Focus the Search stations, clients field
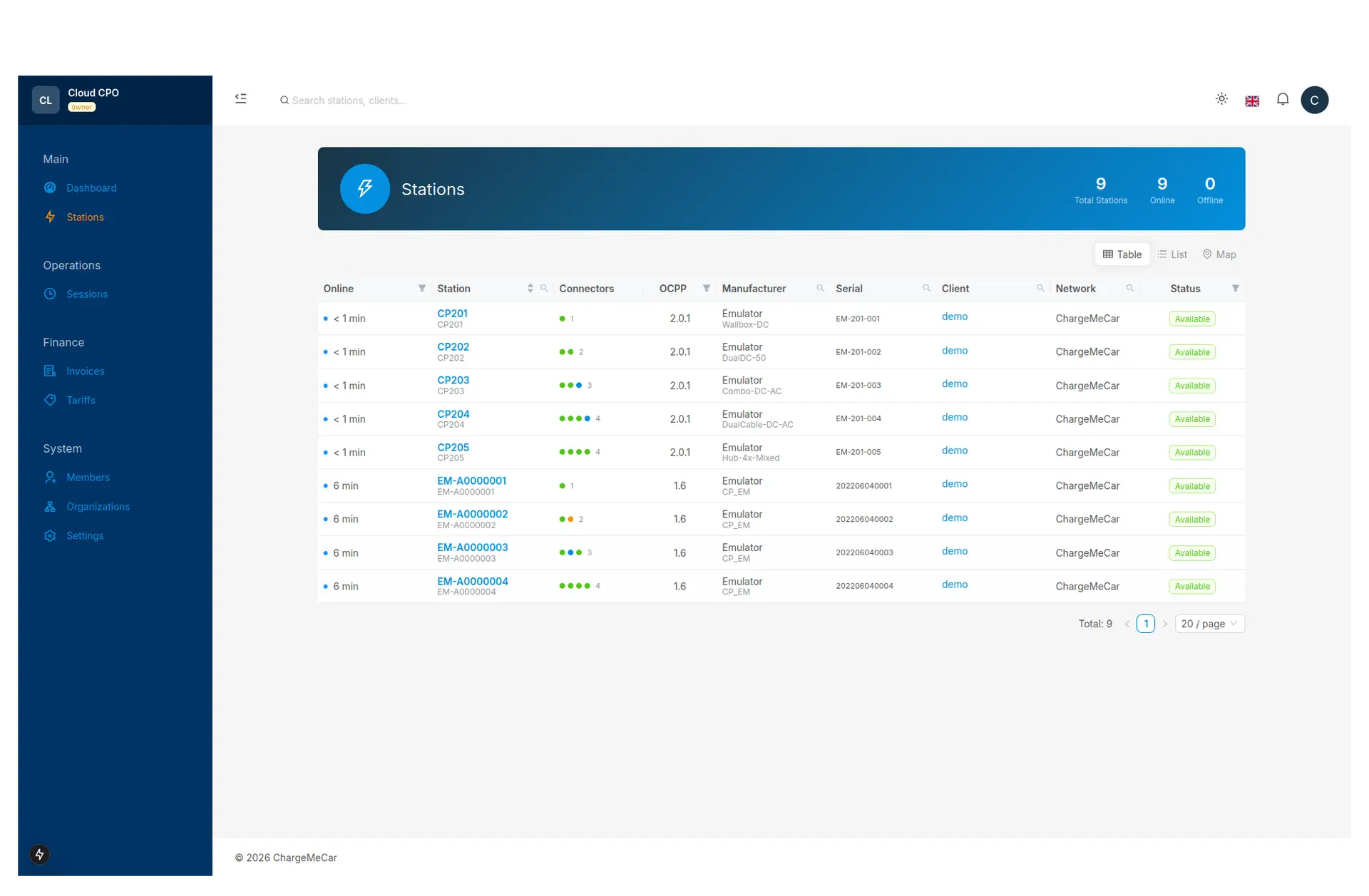The height and width of the screenshot is (896, 1369). coord(349,101)
